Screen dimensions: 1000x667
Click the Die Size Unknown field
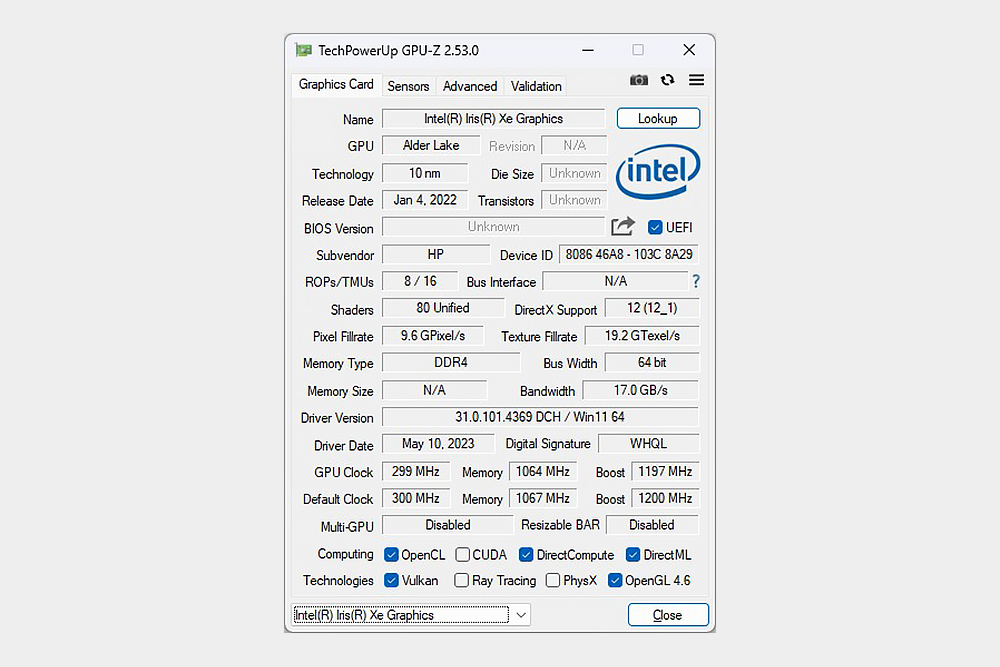pyautogui.click(x=575, y=173)
